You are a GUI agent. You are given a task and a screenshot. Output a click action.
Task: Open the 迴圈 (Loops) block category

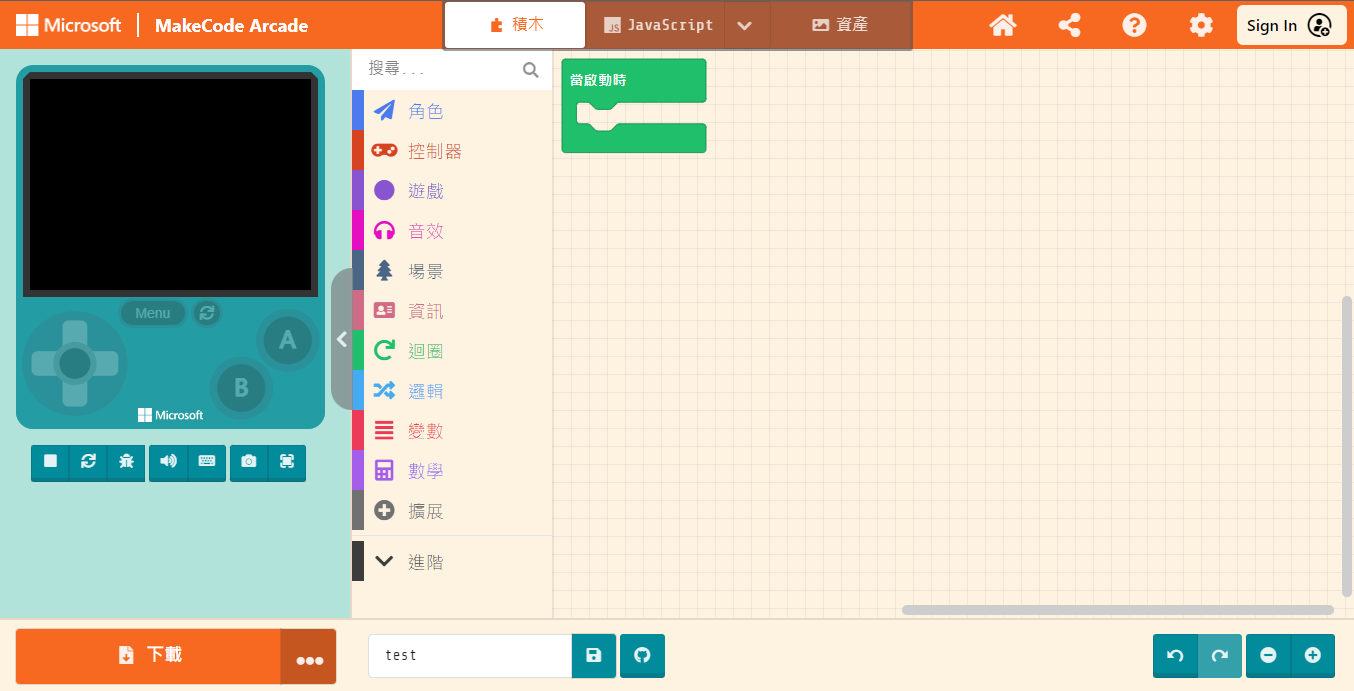452,351
